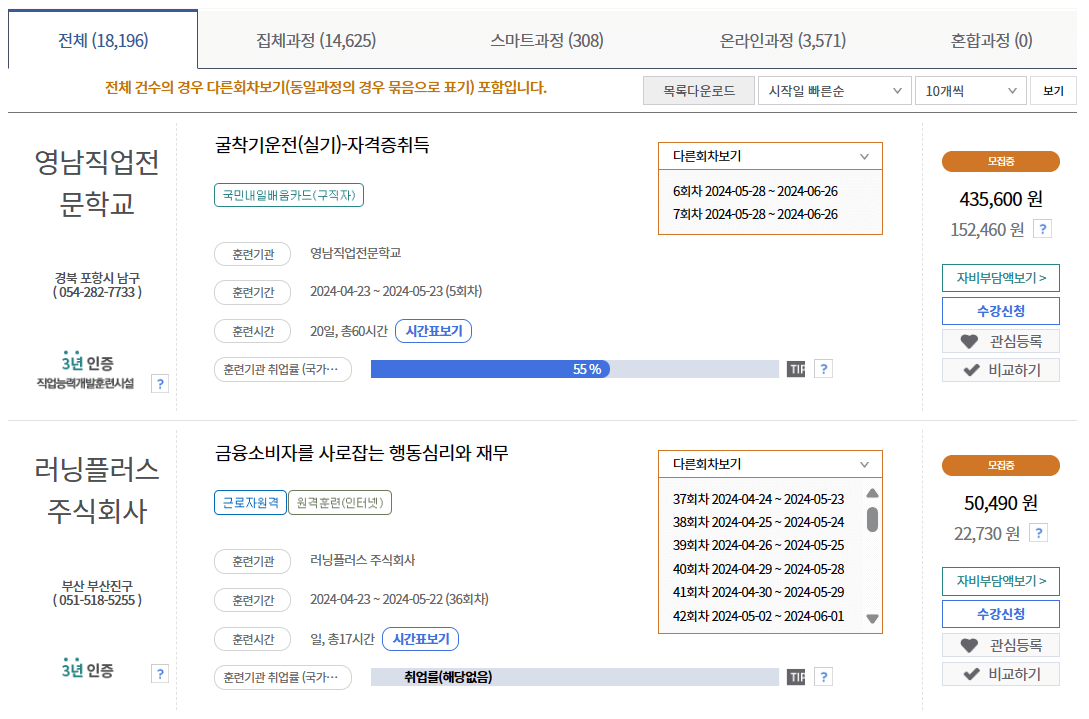1089x719 pixels.
Task: Open 자비부담액보기 for the 러닝플러스 course
Action: (1000, 581)
